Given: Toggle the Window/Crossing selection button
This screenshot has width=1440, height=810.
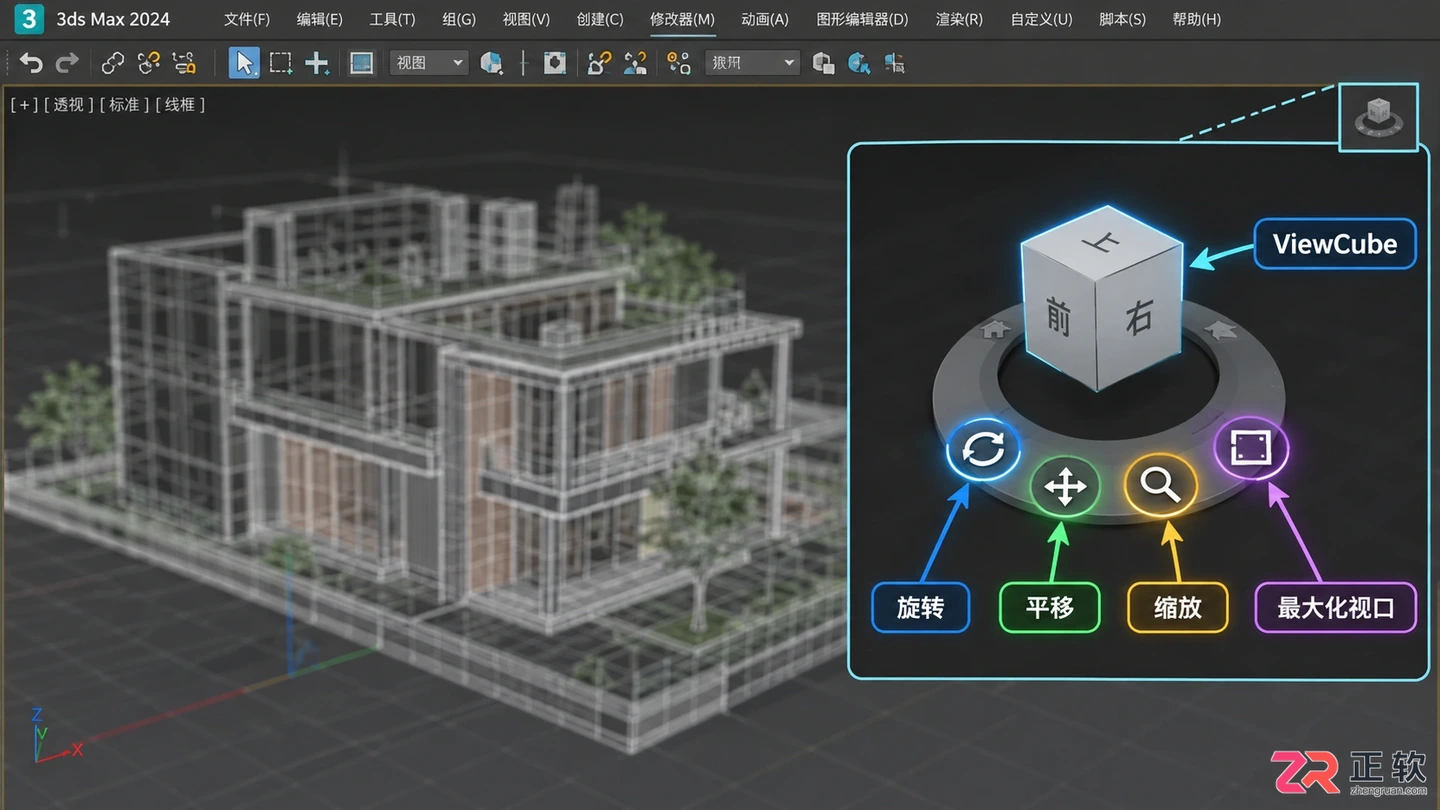Looking at the screenshot, I should pos(361,63).
